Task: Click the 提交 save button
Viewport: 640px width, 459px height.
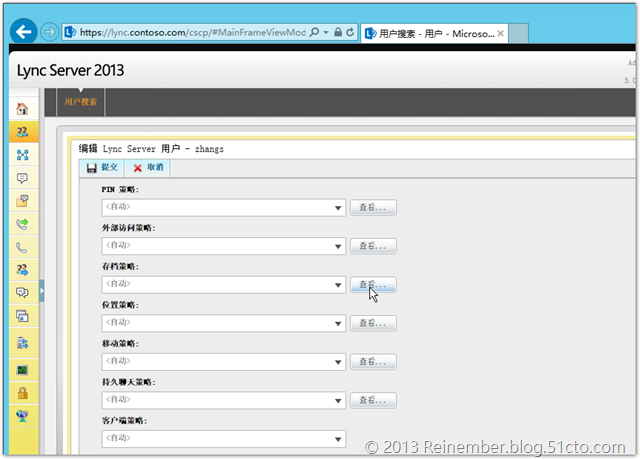Action: click(102, 168)
